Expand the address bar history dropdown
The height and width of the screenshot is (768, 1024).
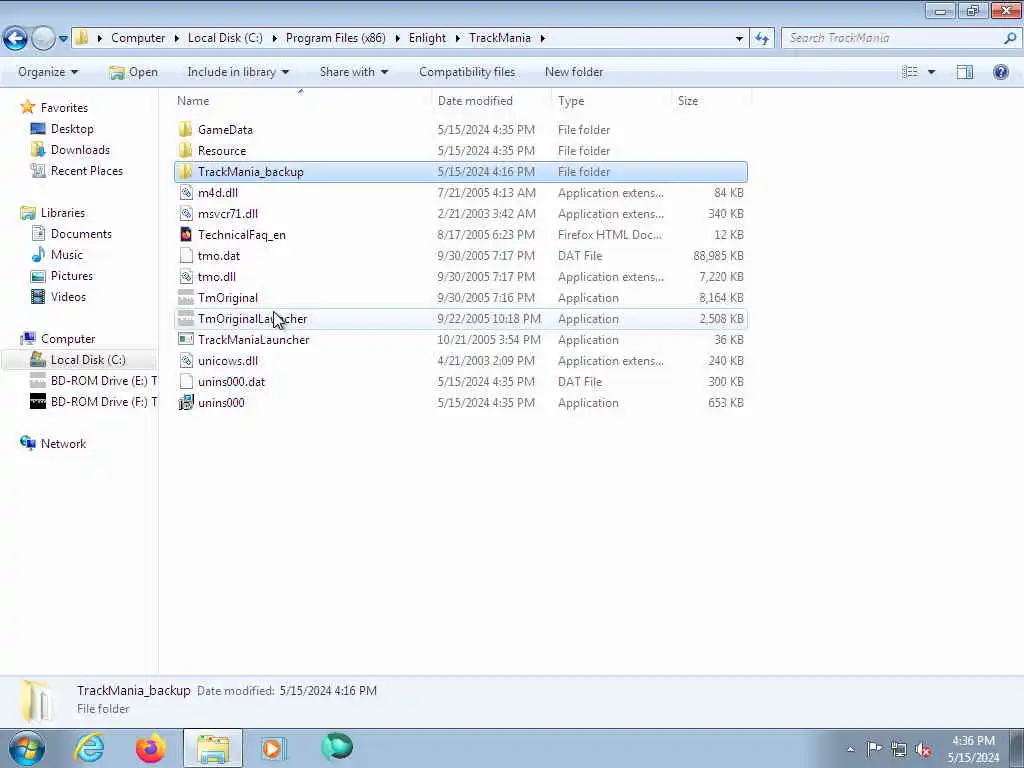pyautogui.click(x=739, y=39)
